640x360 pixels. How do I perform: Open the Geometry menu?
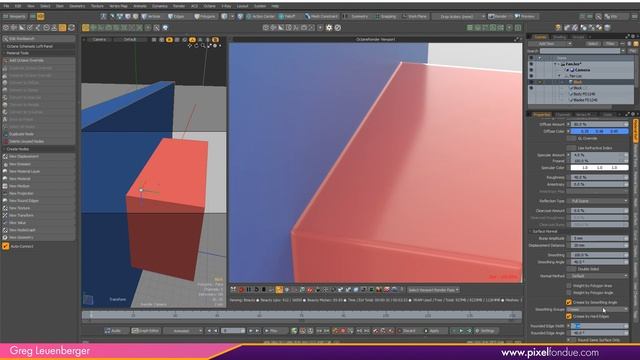(77, 6)
